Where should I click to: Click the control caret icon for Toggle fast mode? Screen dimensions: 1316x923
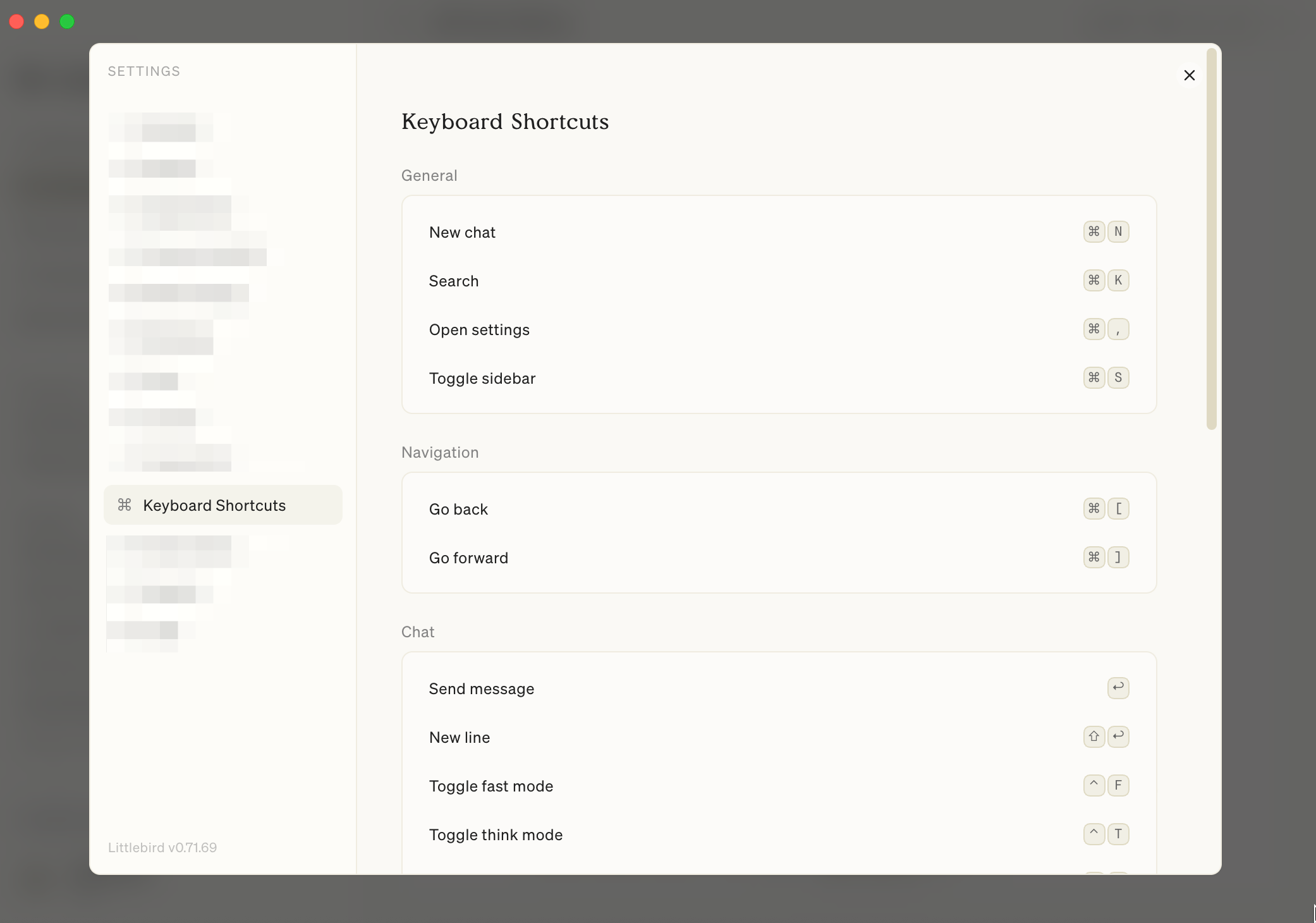point(1094,786)
